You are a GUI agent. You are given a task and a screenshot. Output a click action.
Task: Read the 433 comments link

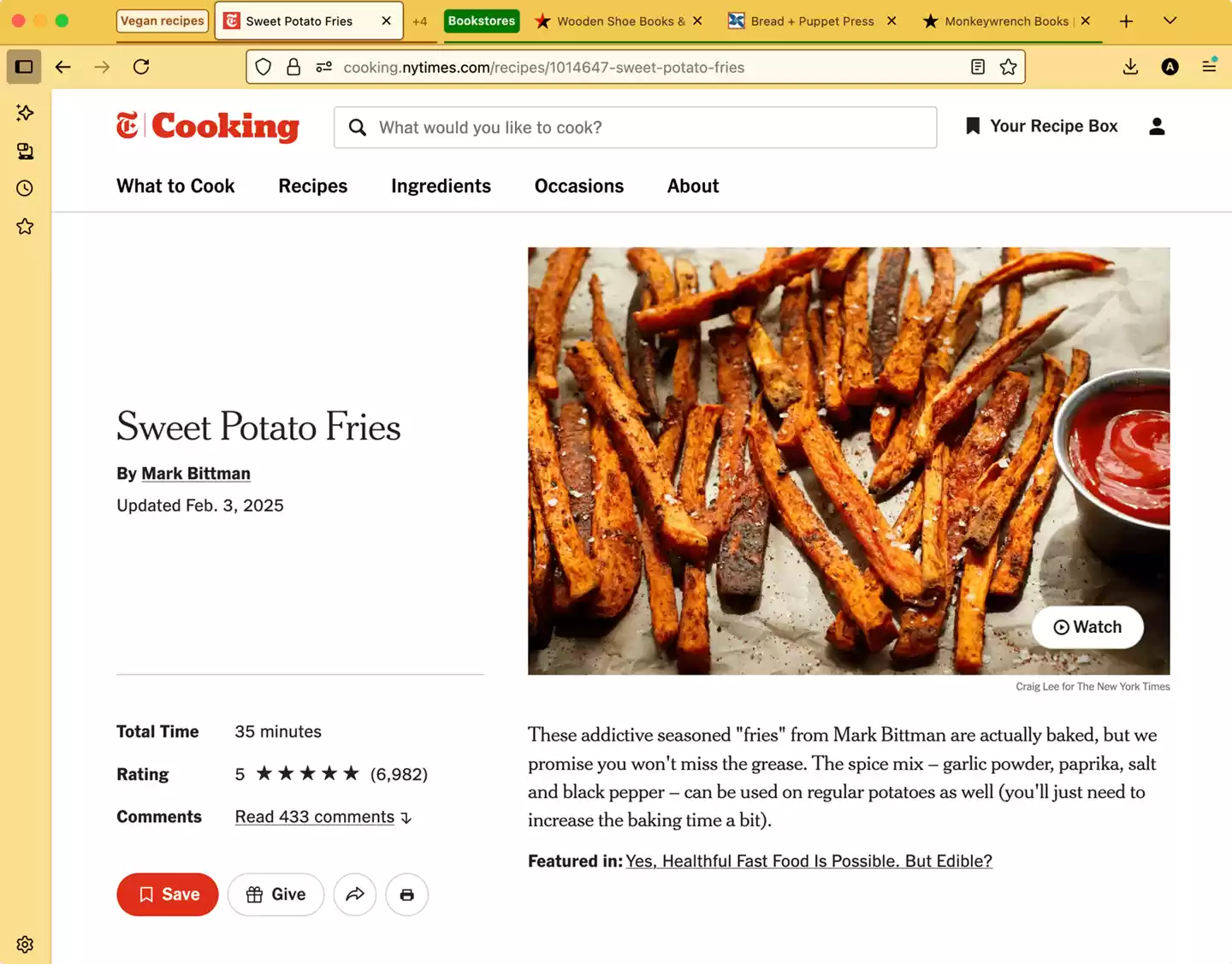click(314, 817)
